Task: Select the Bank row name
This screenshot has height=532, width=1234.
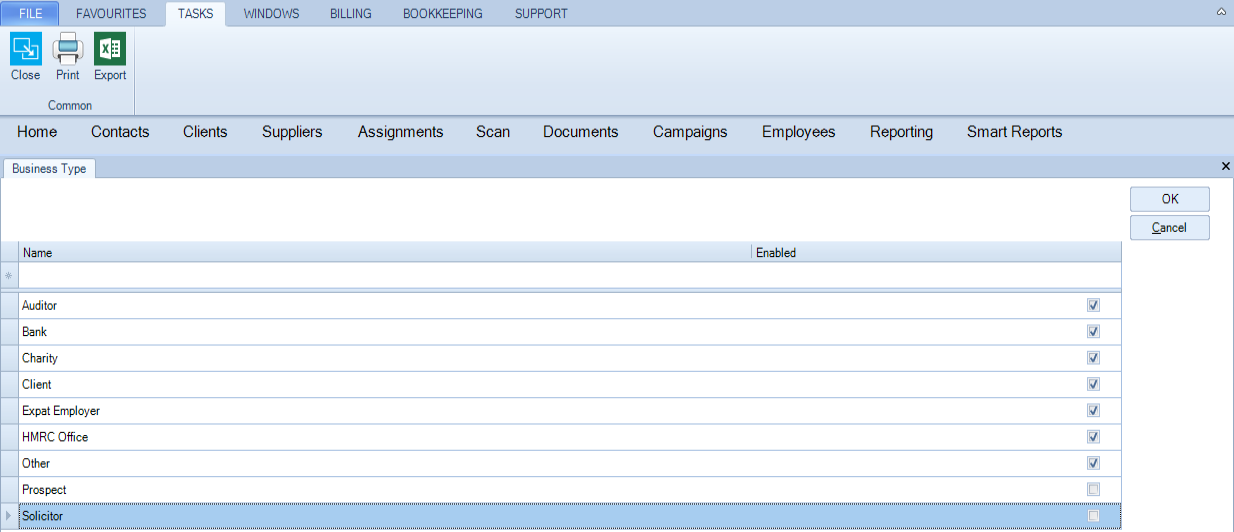Action: [34, 332]
